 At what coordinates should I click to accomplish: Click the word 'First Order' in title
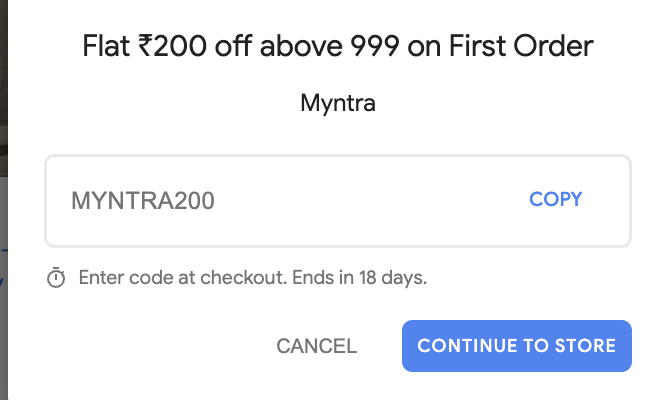pos(521,46)
